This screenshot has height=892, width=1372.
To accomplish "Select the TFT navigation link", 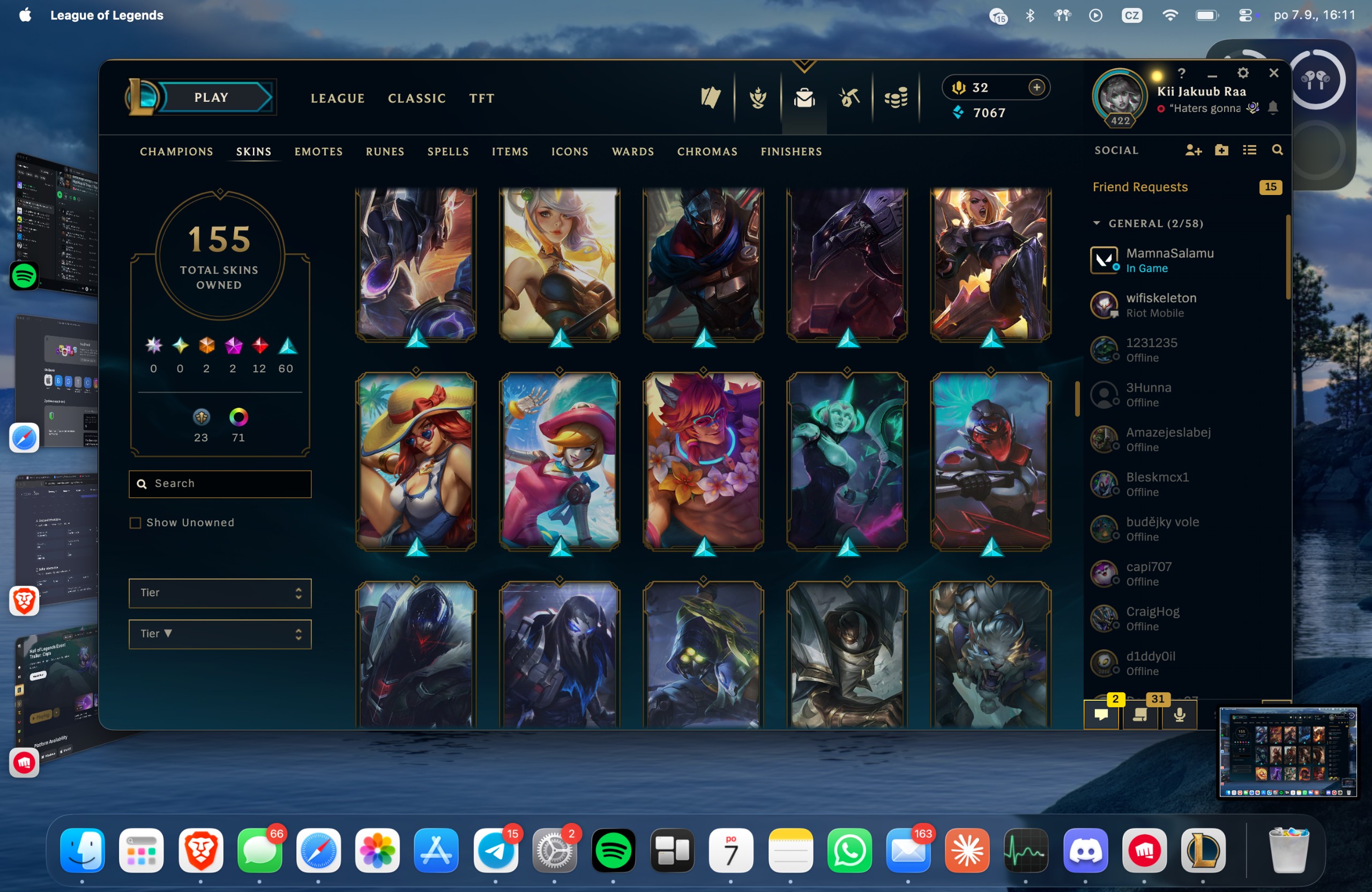I will pos(481,99).
